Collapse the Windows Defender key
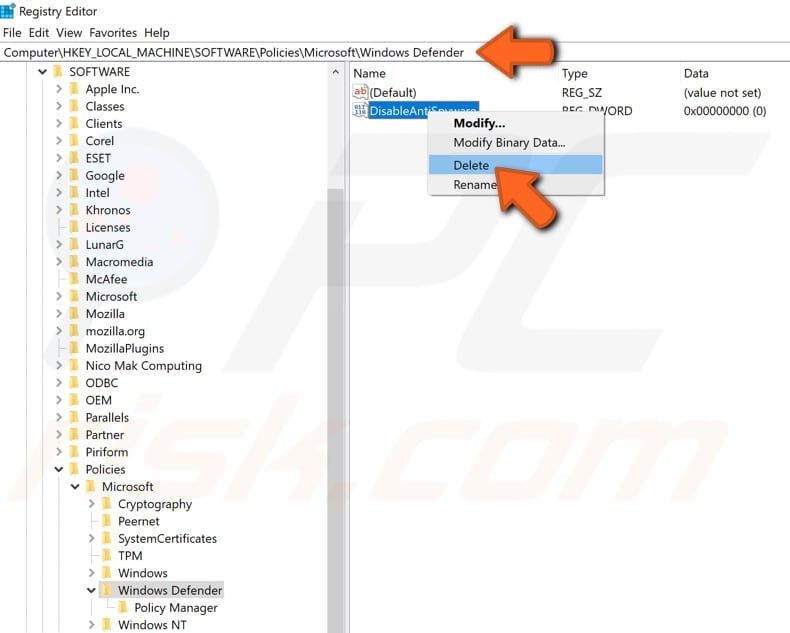The height and width of the screenshot is (633, 790). click(91, 590)
